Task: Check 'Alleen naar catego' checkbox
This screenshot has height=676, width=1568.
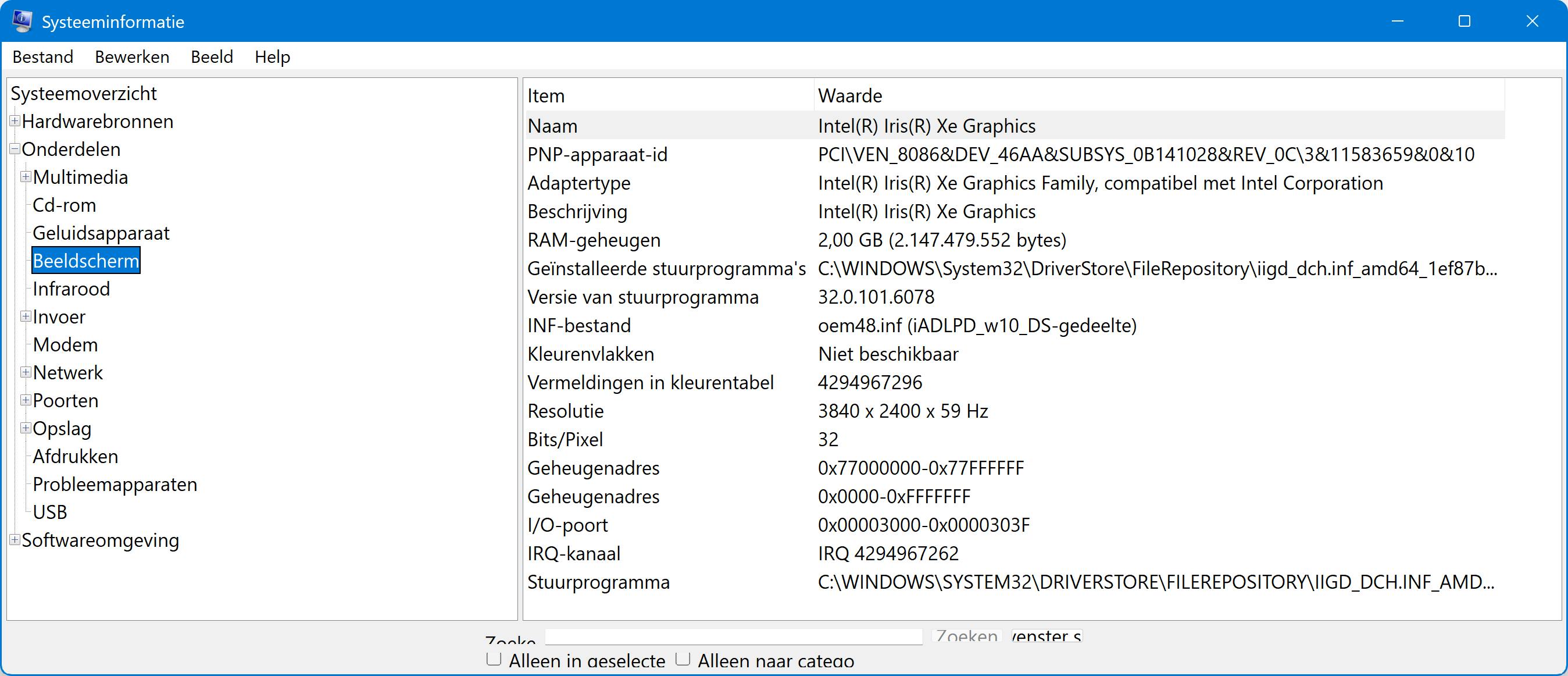Action: (683, 659)
